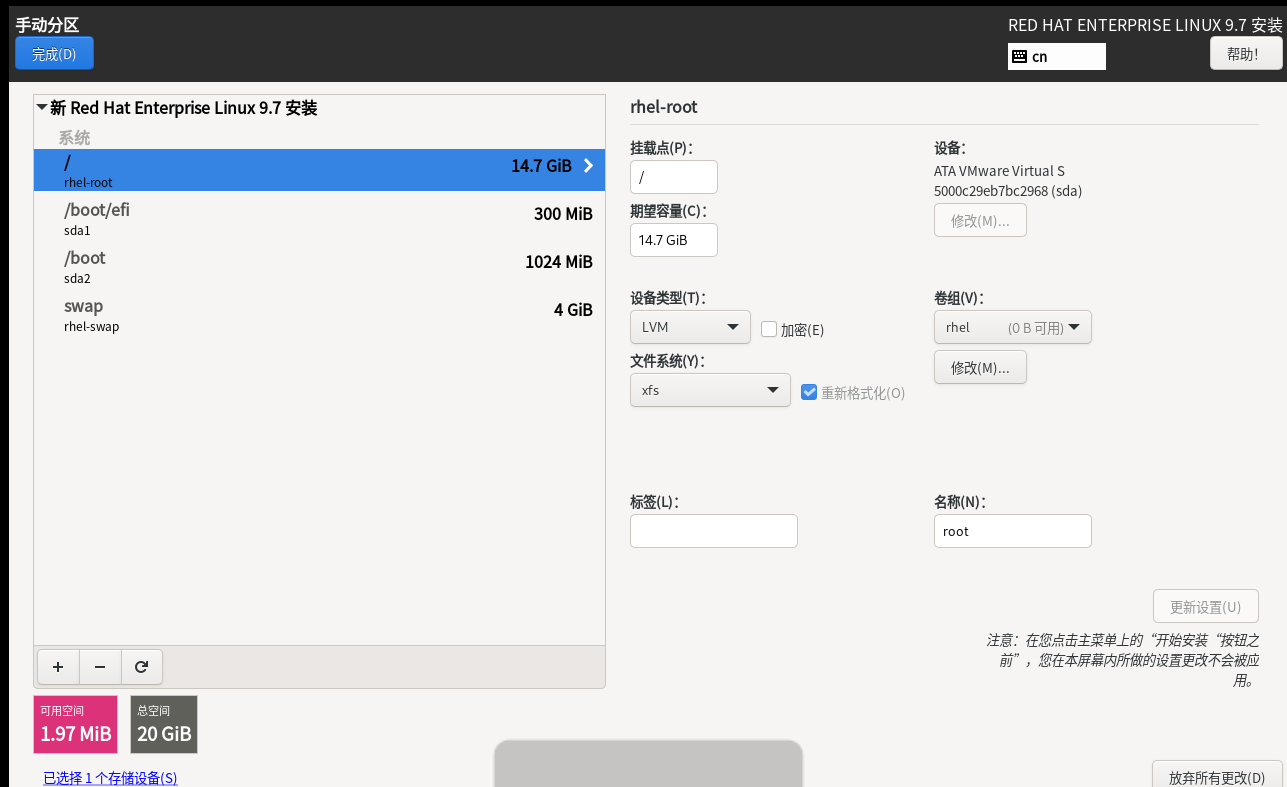The height and width of the screenshot is (787, 1287).
Task: Click the 修改(M)... button under 卷组
Action: (980, 368)
